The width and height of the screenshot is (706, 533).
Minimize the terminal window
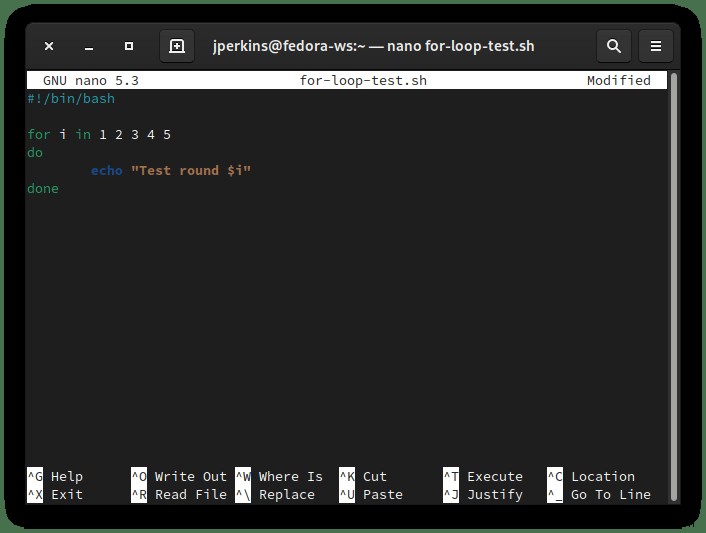pyautogui.click(x=89, y=47)
